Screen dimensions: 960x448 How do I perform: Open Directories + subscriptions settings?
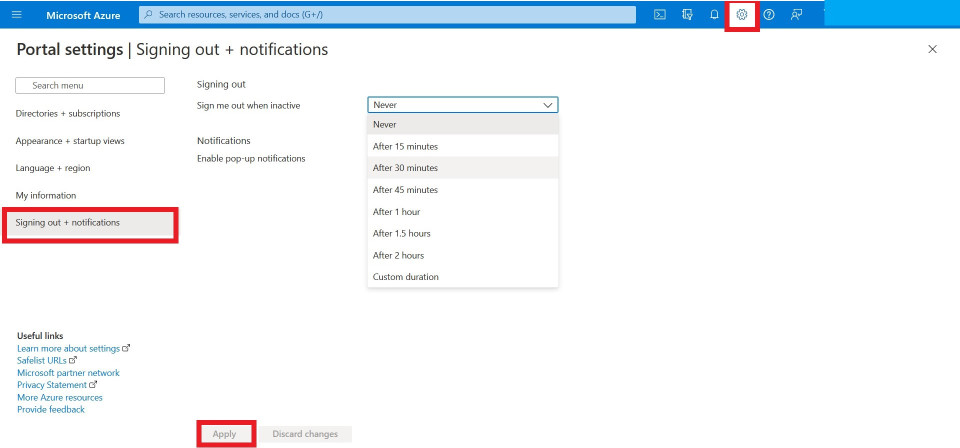pyautogui.click(x=68, y=114)
